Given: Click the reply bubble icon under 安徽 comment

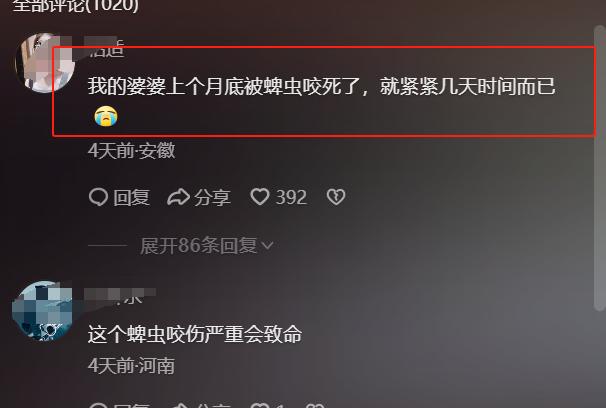Looking at the screenshot, I should 98,197.
